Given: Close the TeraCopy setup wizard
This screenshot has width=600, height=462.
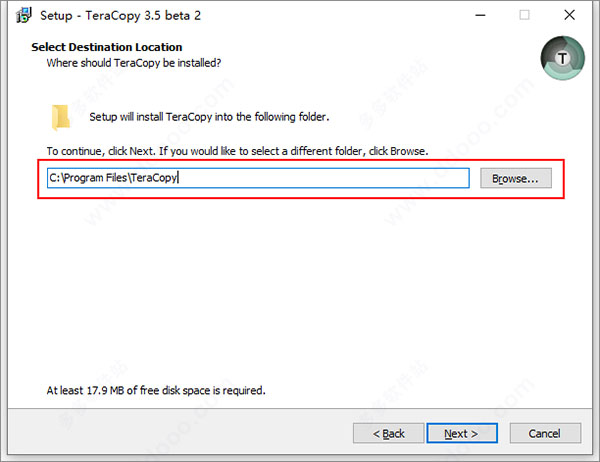Looking at the screenshot, I should (x=569, y=15).
